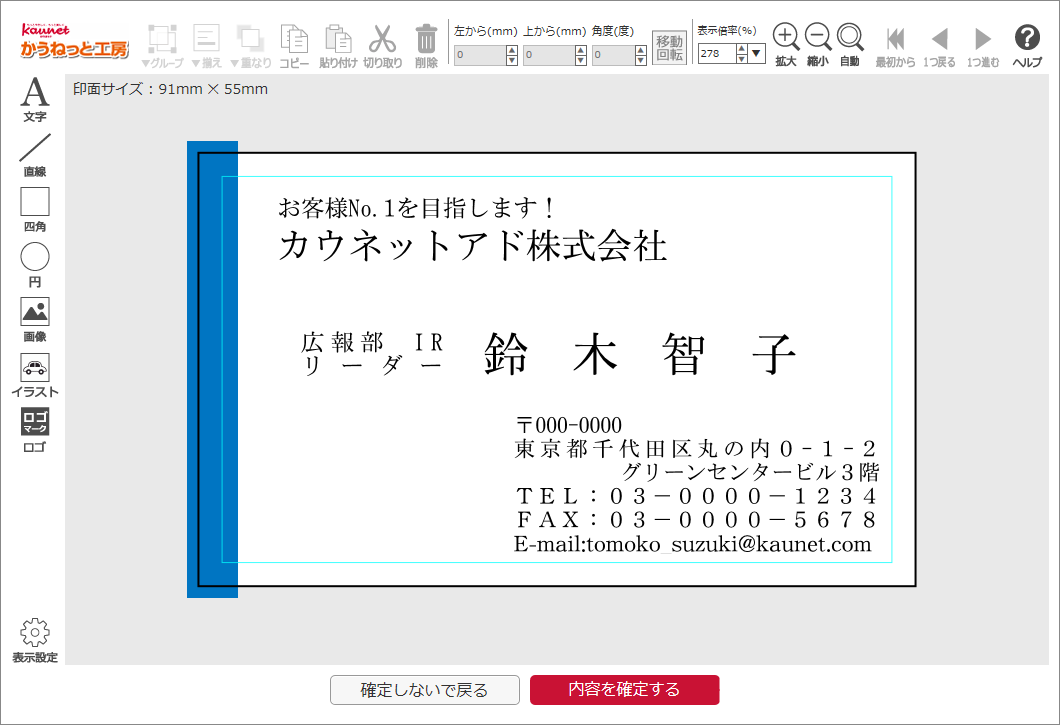The image size is (1060, 725).
Task: Increase 表示倍率 with its up arrow
Action: [x=742, y=49]
